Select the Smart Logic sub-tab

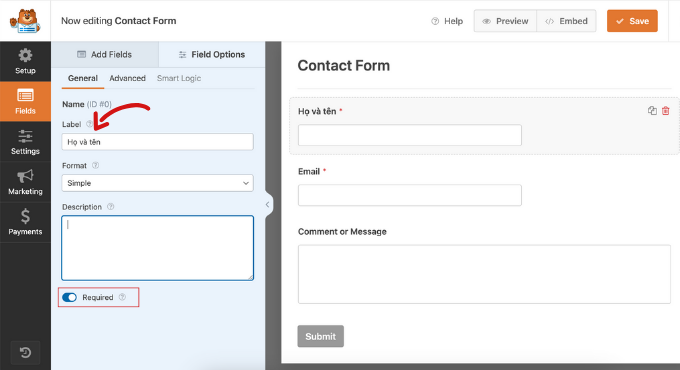(179, 79)
